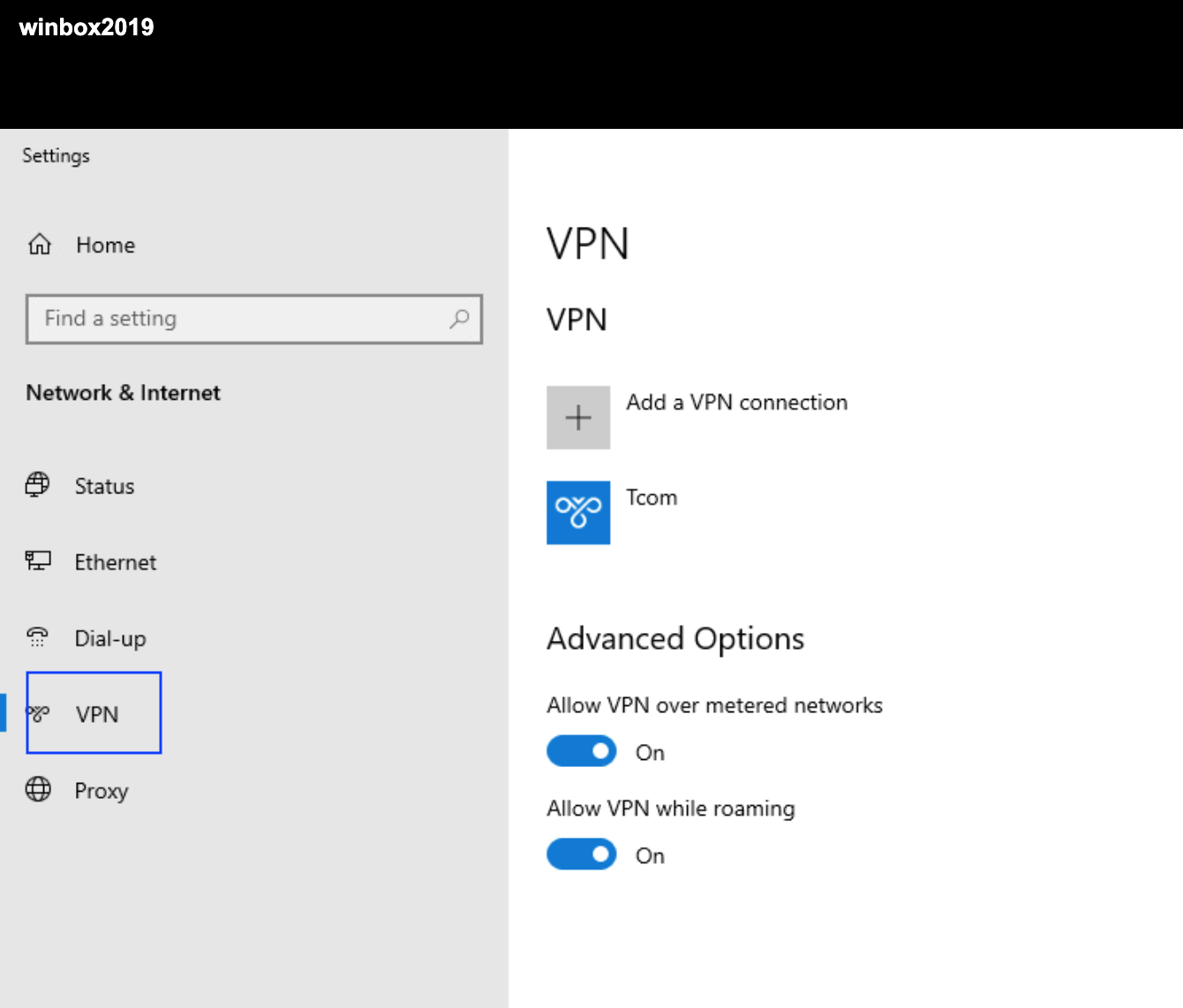The image size is (1183, 1008).
Task: Click the magnifier search icon
Action: 459,319
